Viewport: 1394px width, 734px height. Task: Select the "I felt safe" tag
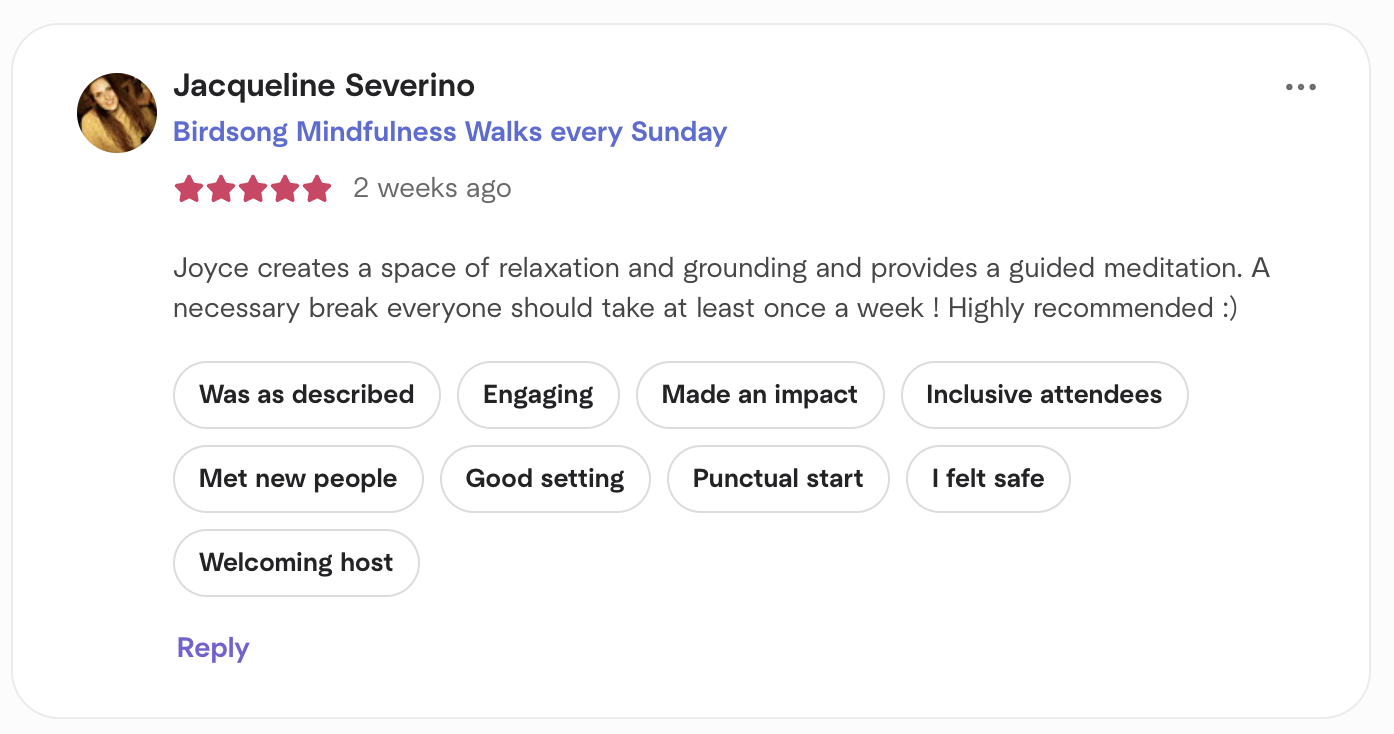(988, 479)
